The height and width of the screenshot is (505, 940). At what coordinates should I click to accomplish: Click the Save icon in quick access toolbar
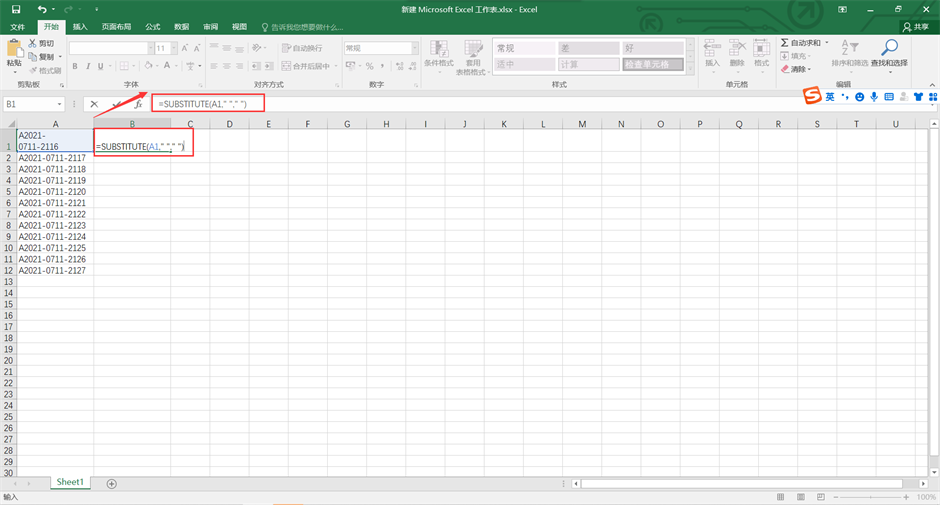pos(16,9)
